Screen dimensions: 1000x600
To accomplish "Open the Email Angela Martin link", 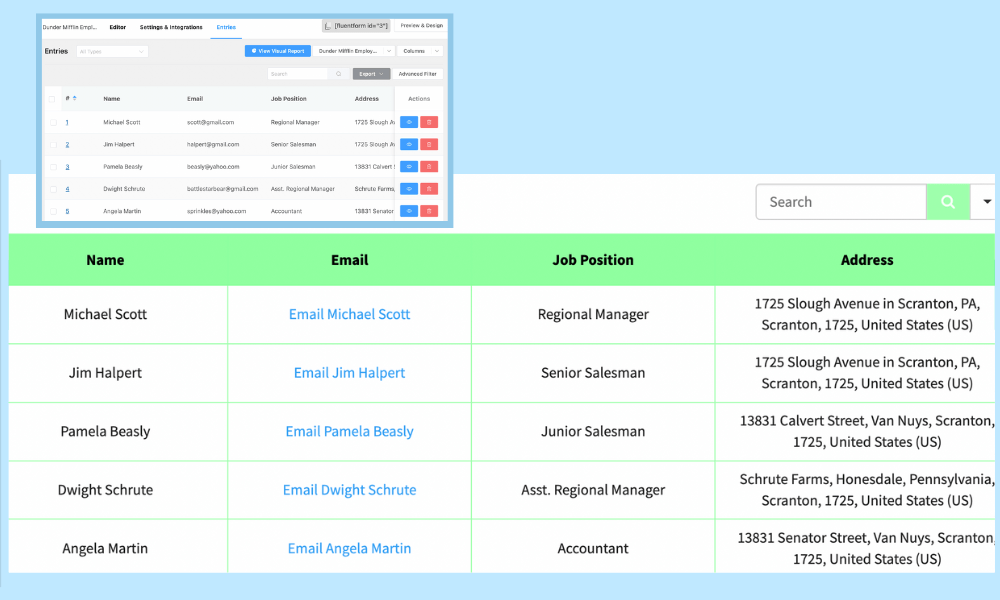I will 349,548.
